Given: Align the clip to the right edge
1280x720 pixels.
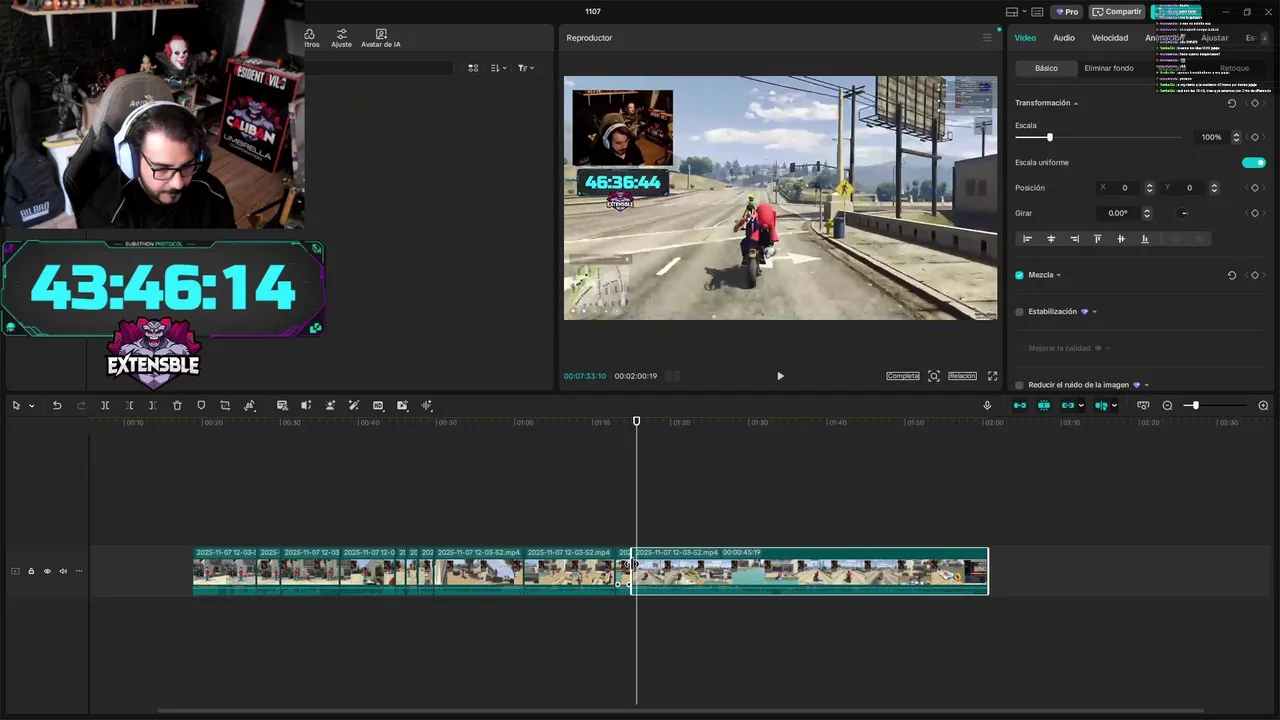Looking at the screenshot, I should click(1074, 239).
